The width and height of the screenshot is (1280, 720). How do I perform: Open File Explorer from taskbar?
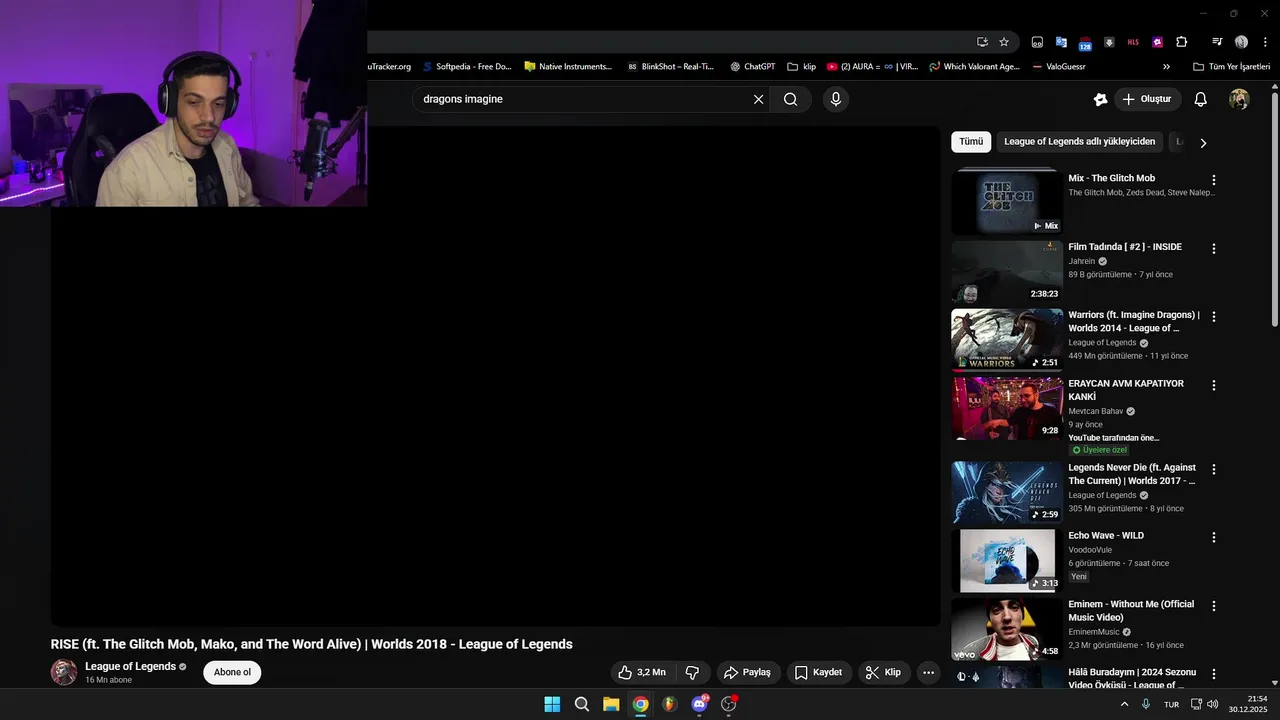(x=611, y=704)
